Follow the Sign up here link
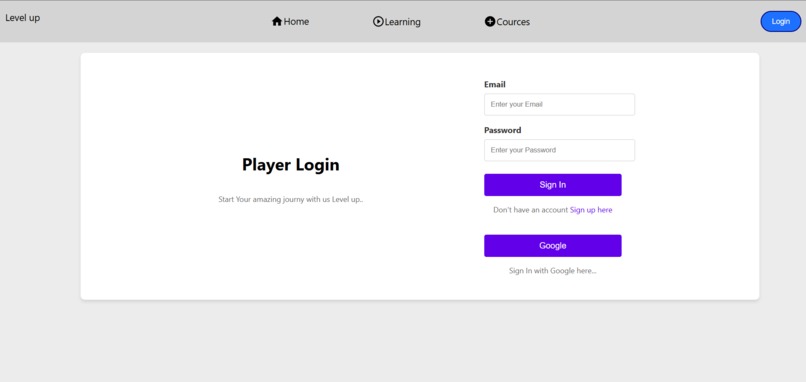The image size is (806, 382). click(591, 210)
